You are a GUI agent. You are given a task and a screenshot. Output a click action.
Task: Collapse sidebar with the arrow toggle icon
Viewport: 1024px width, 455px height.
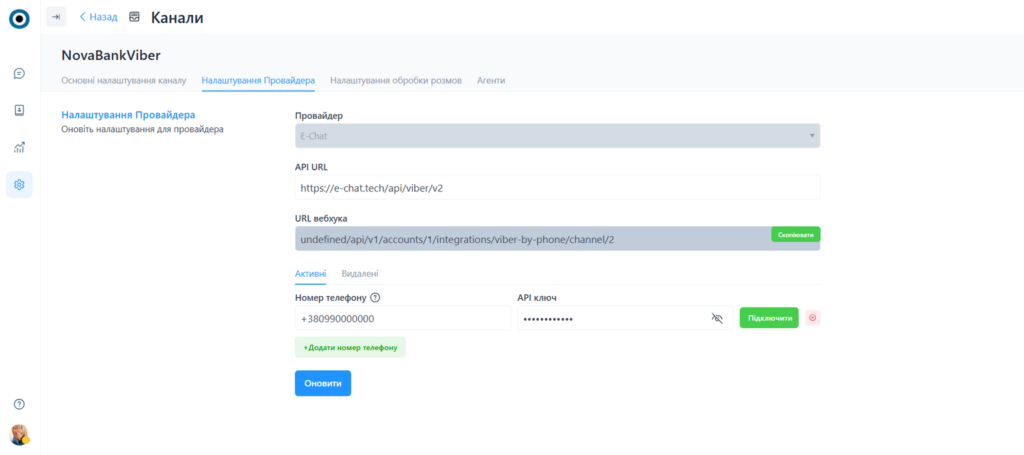[56, 17]
